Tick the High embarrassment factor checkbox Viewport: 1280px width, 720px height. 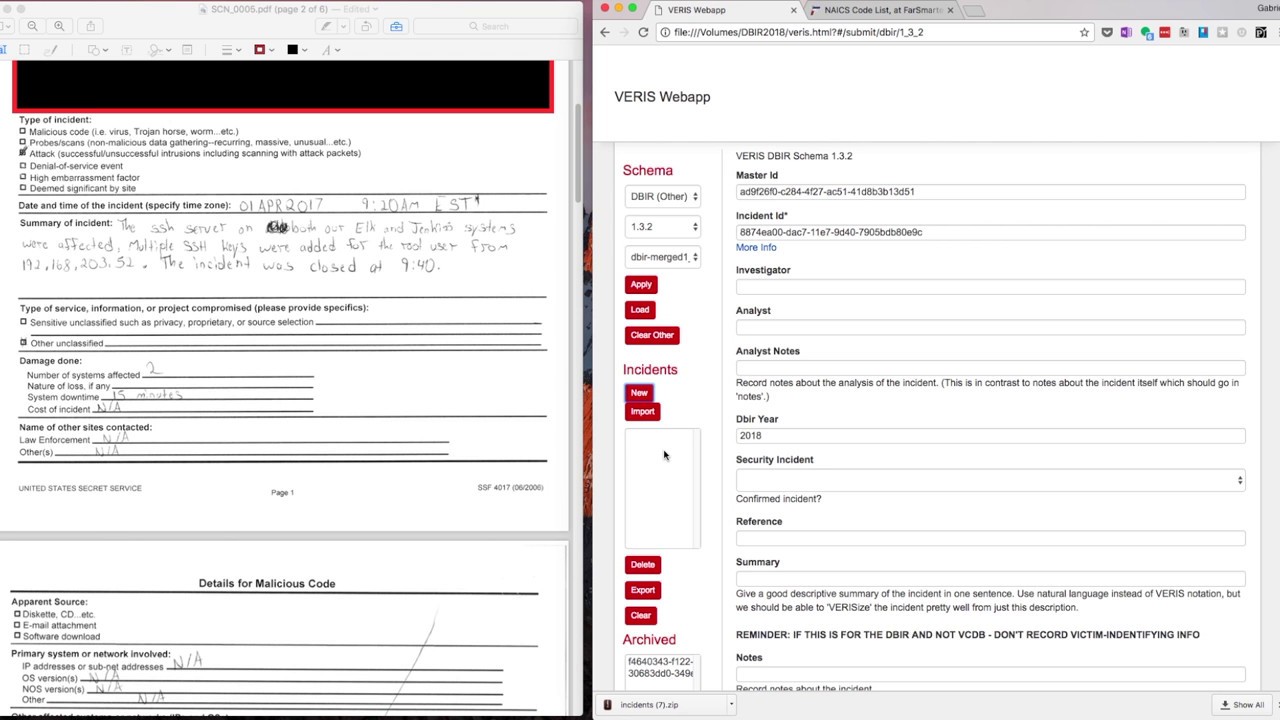tap(23, 177)
